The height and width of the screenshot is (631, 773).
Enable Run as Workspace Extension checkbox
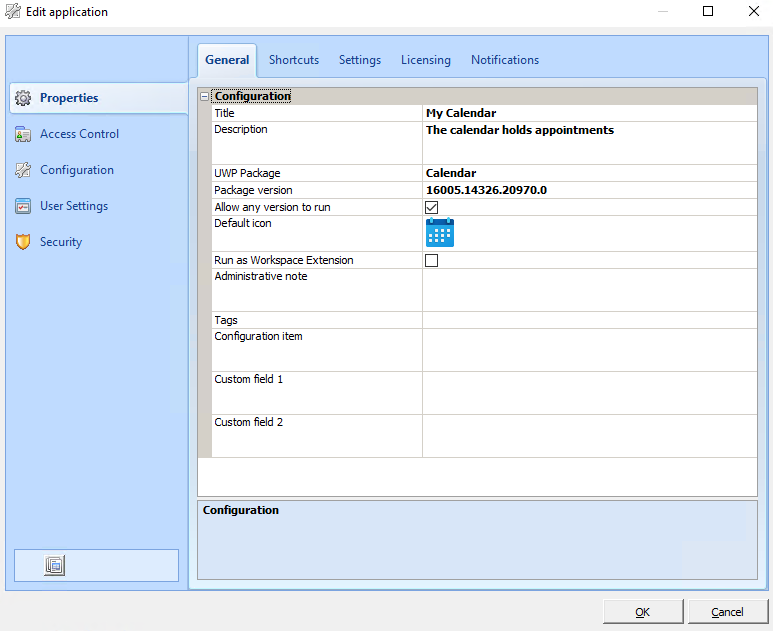(x=432, y=261)
